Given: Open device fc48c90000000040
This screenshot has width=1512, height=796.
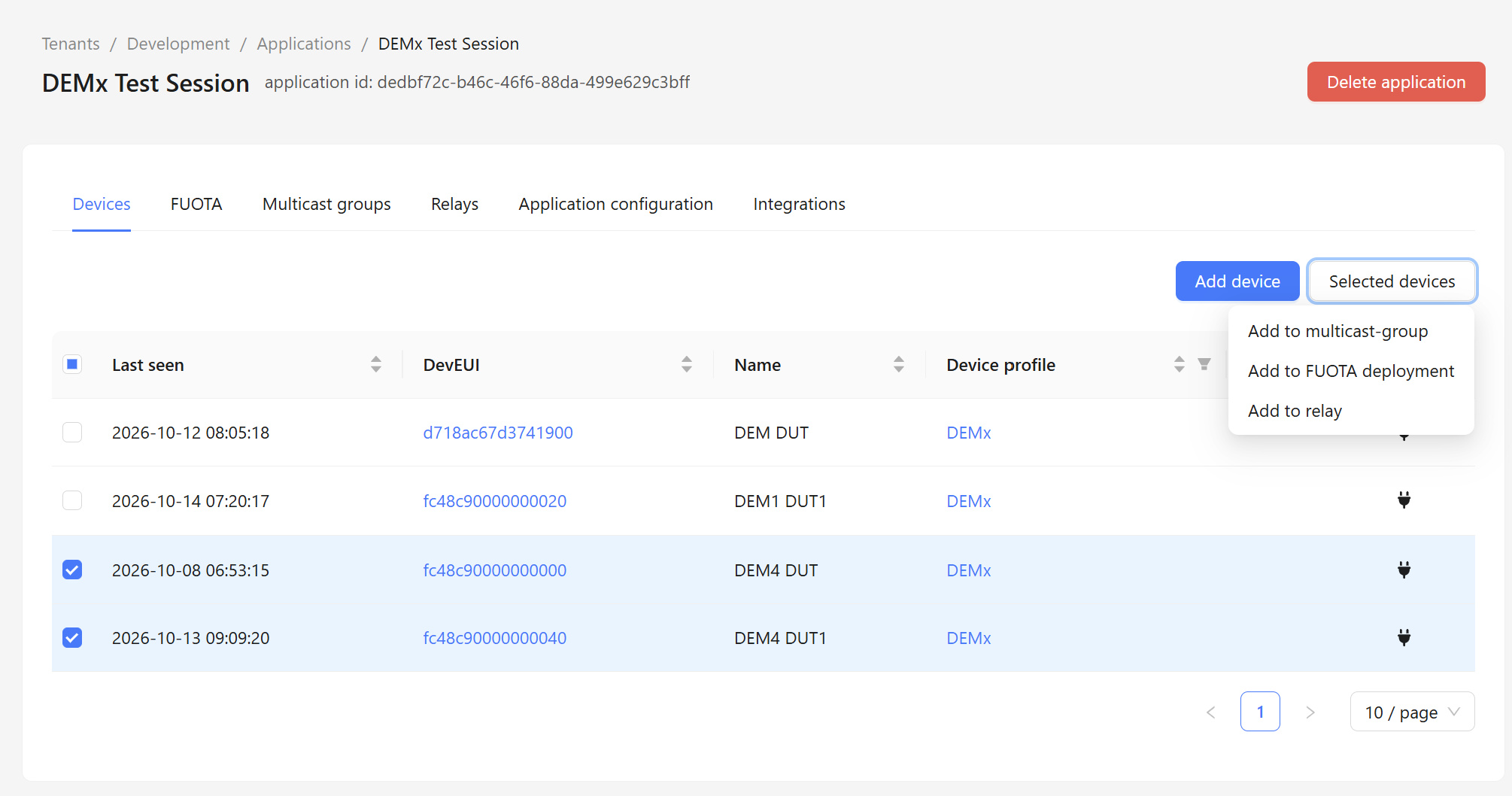Looking at the screenshot, I should [x=495, y=638].
